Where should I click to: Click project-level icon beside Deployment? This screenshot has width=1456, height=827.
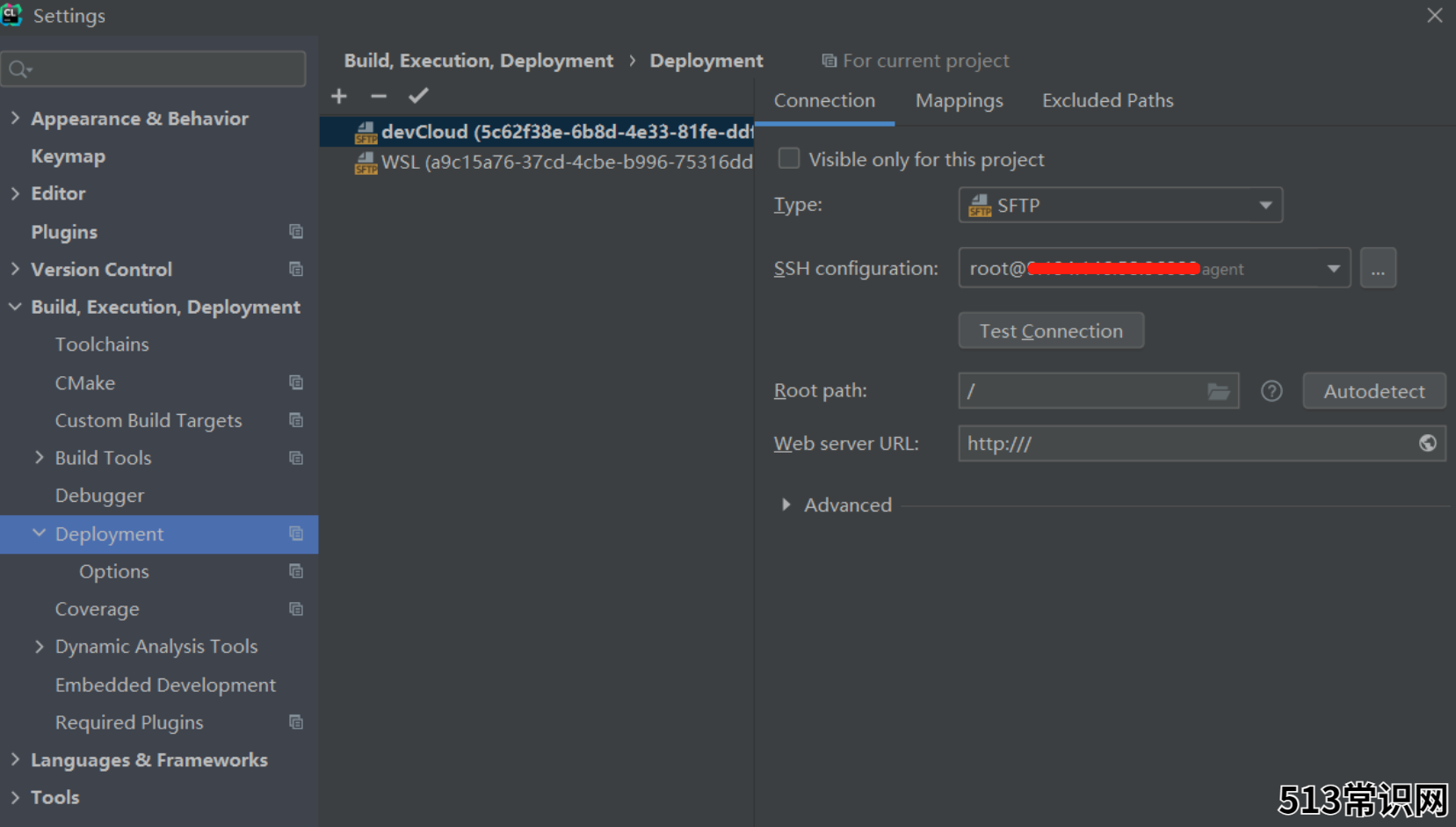(296, 533)
